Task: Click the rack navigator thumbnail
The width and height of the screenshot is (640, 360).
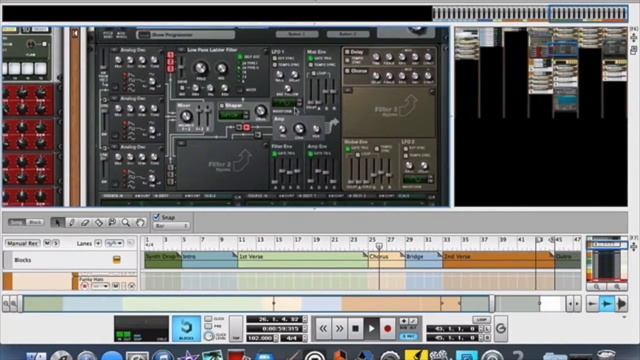Action: click(x=541, y=116)
